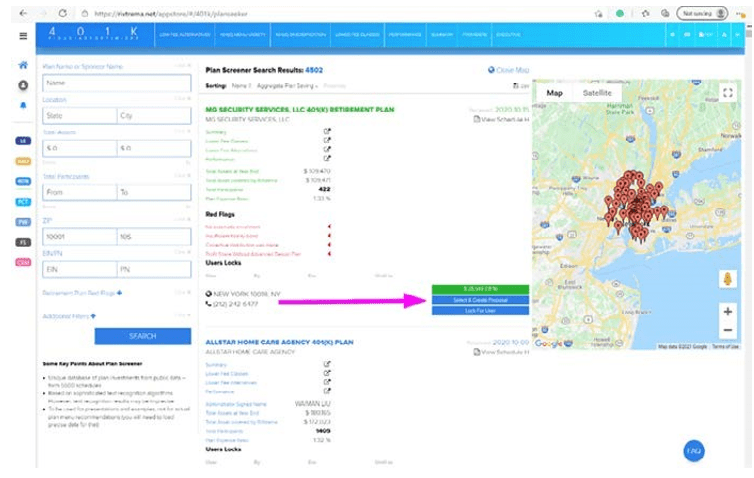Click Select & Create Proposal button
This screenshot has height=478, width=754.
[478, 300]
